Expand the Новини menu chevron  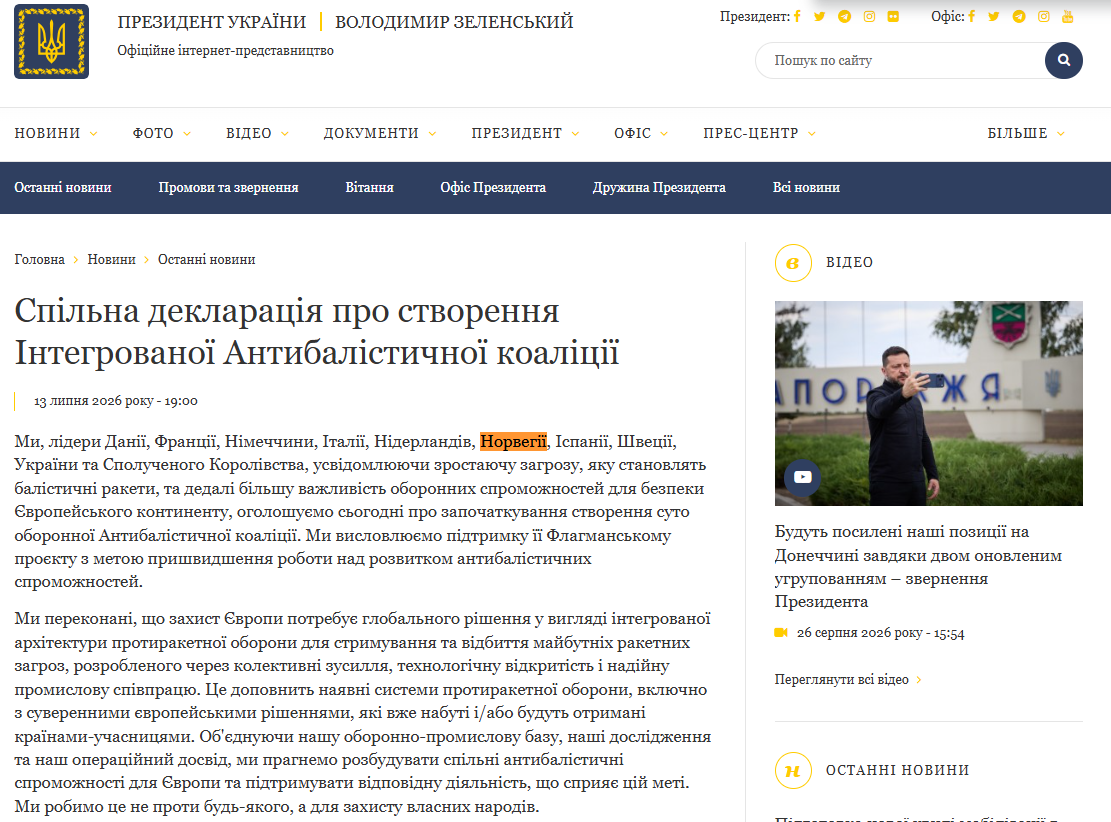(x=94, y=134)
